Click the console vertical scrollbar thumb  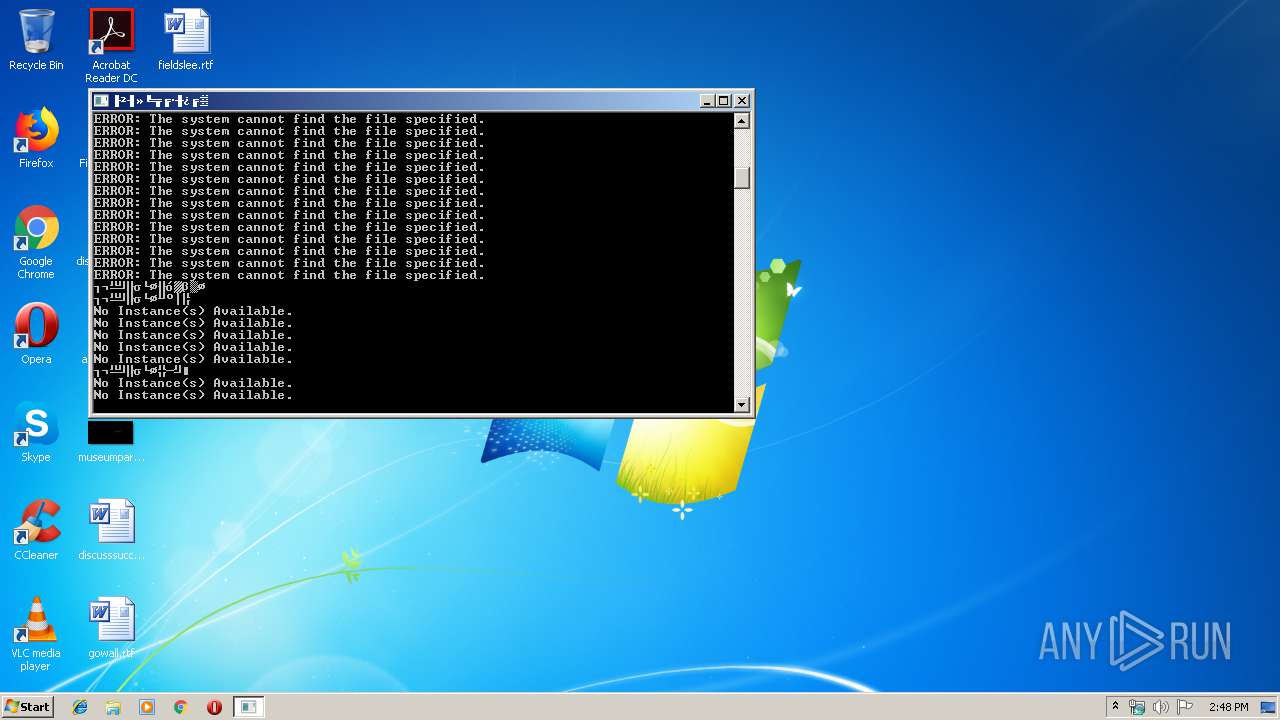tap(742, 178)
